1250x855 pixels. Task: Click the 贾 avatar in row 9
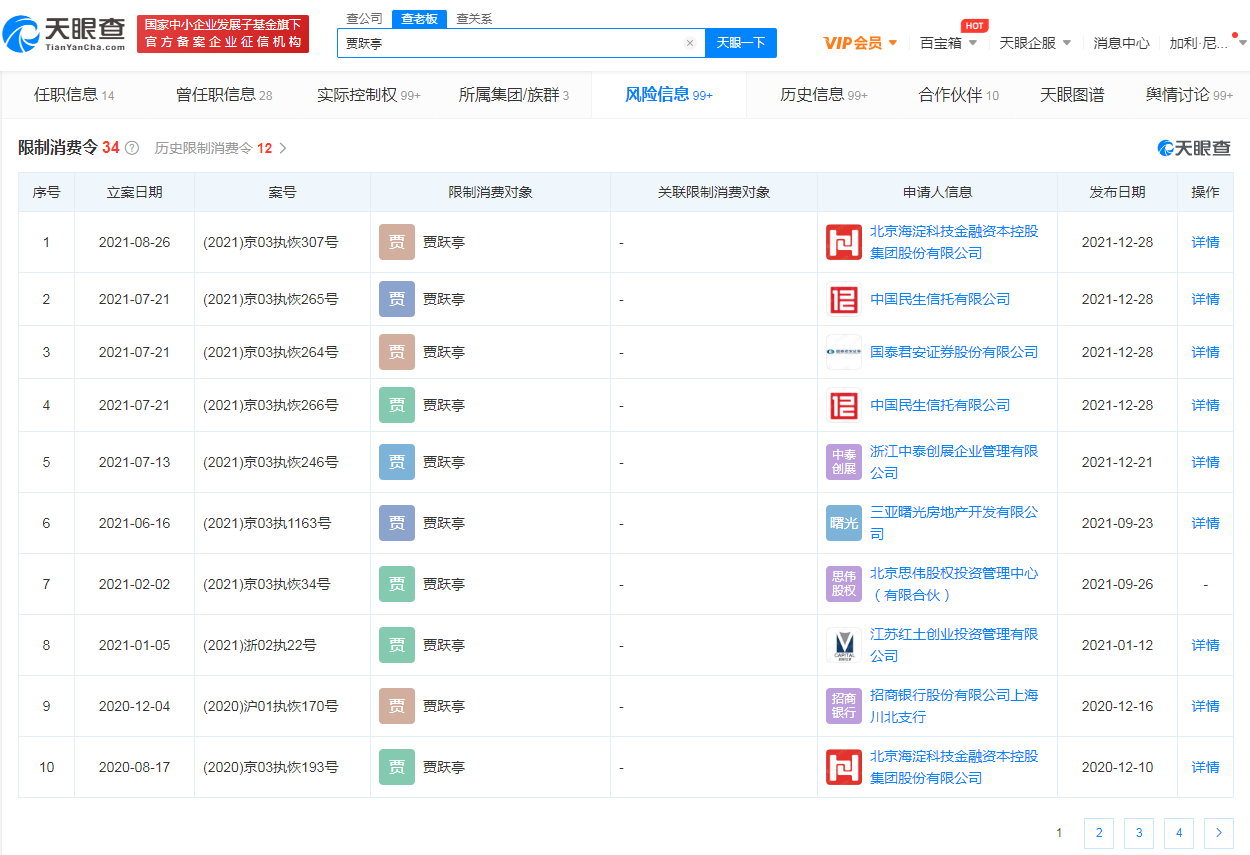point(397,706)
